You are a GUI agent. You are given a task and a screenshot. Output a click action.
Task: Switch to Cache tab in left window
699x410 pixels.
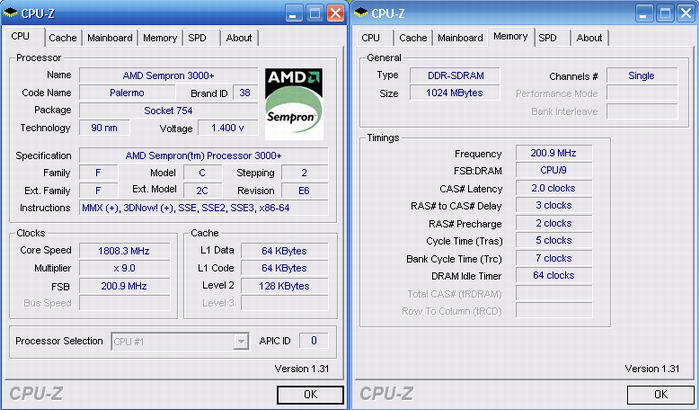coord(62,38)
